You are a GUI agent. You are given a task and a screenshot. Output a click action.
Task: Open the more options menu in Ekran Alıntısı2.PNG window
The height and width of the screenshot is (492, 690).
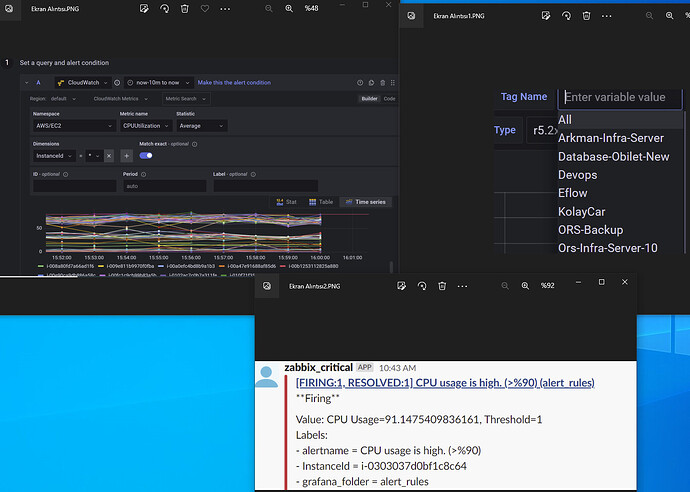(462, 286)
